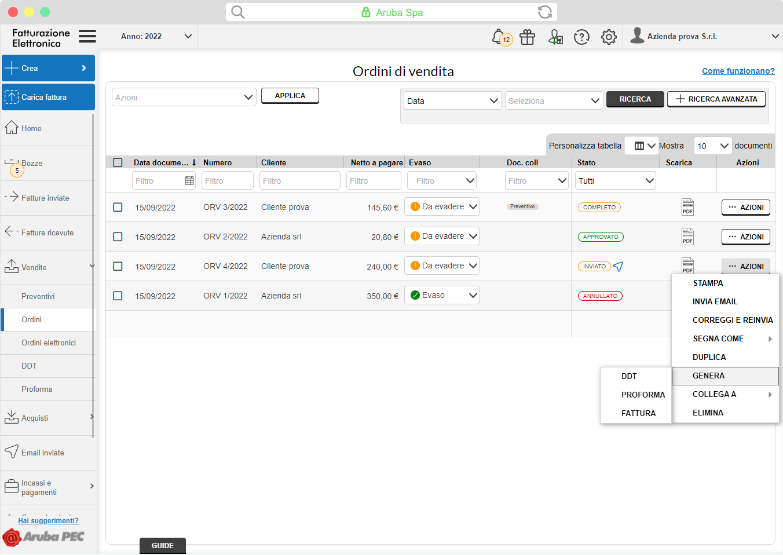Click the paper plane icon next to INVIATO
Viewport: 783px width, 555px height.
point(618,266)
